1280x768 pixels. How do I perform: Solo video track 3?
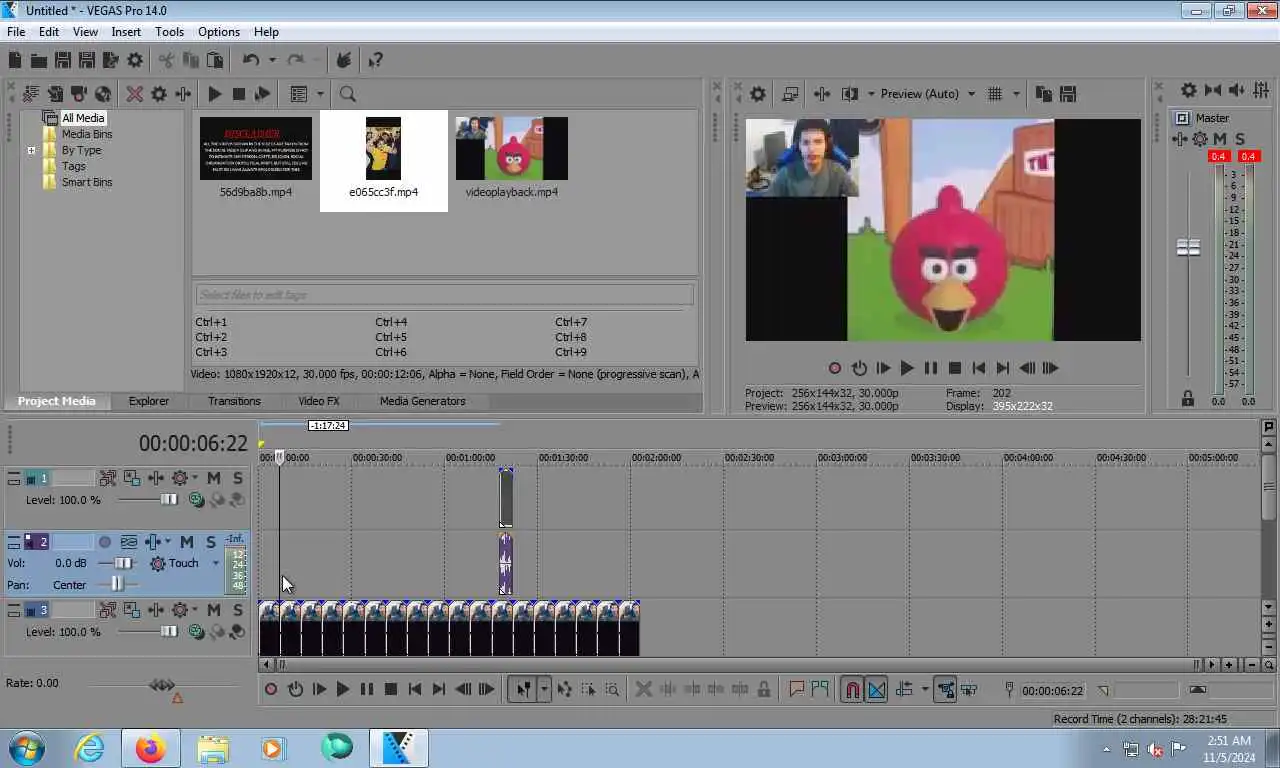click(x=238, y=610)
